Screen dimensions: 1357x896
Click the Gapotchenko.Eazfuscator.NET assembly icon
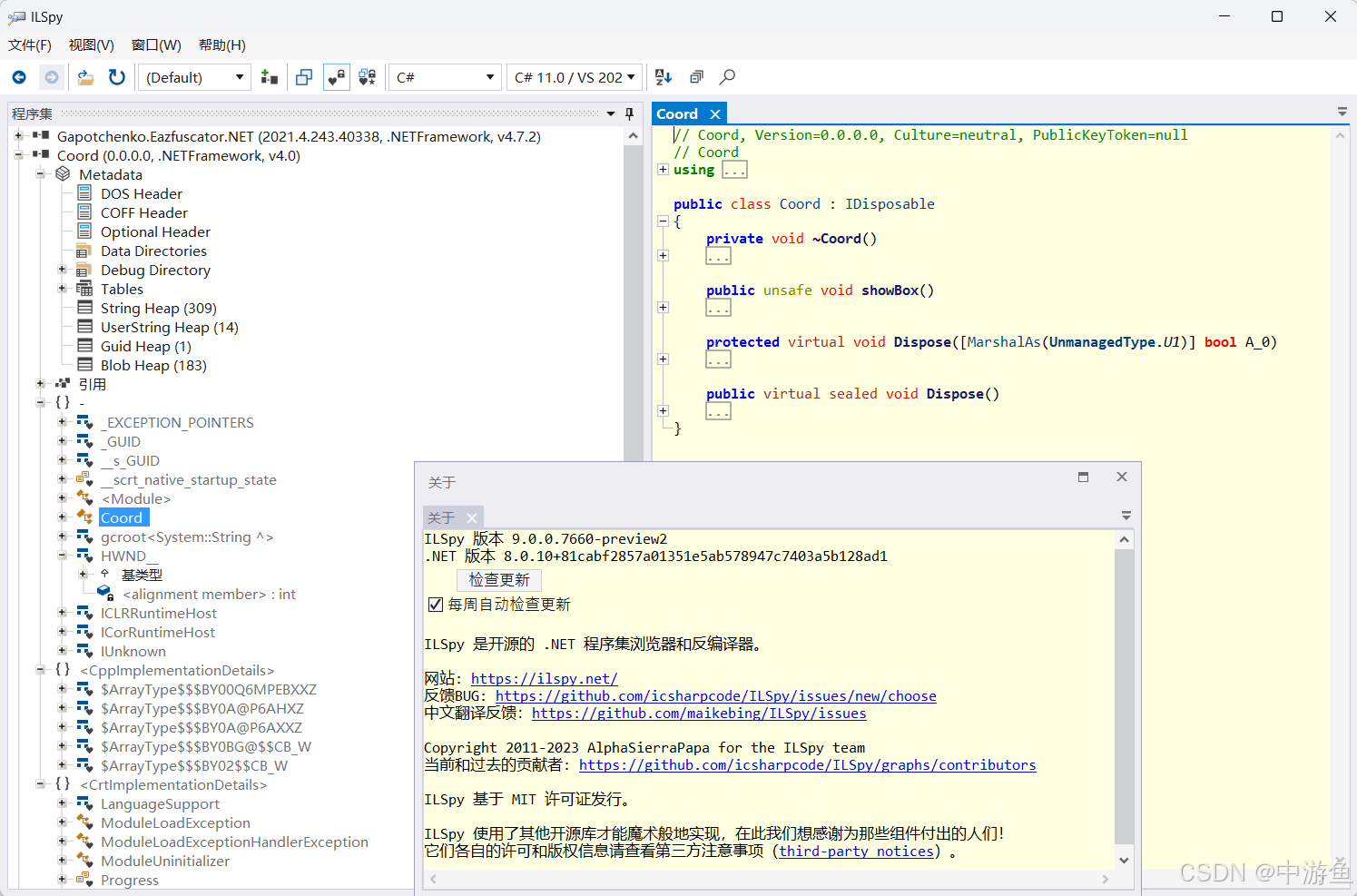(x=41, y=136)
